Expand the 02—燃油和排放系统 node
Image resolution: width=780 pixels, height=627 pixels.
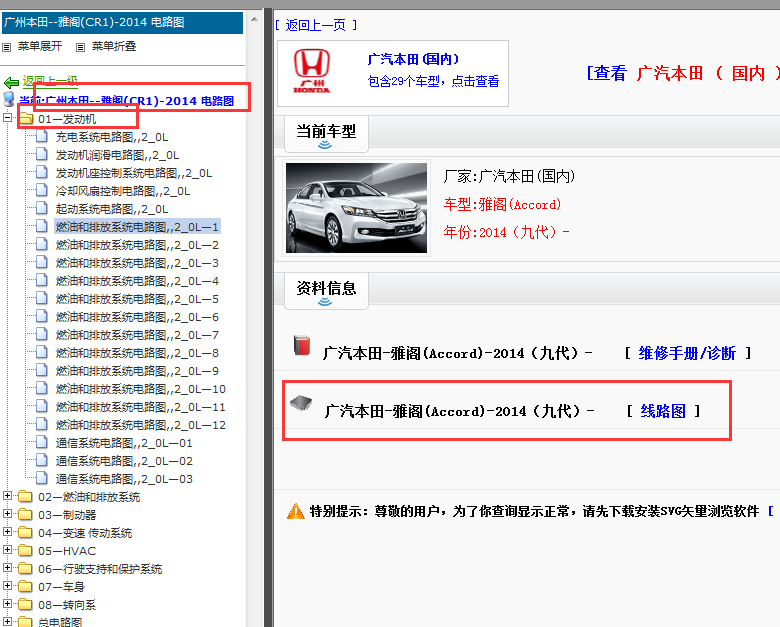pyautogui.click(x=7, y=496)
